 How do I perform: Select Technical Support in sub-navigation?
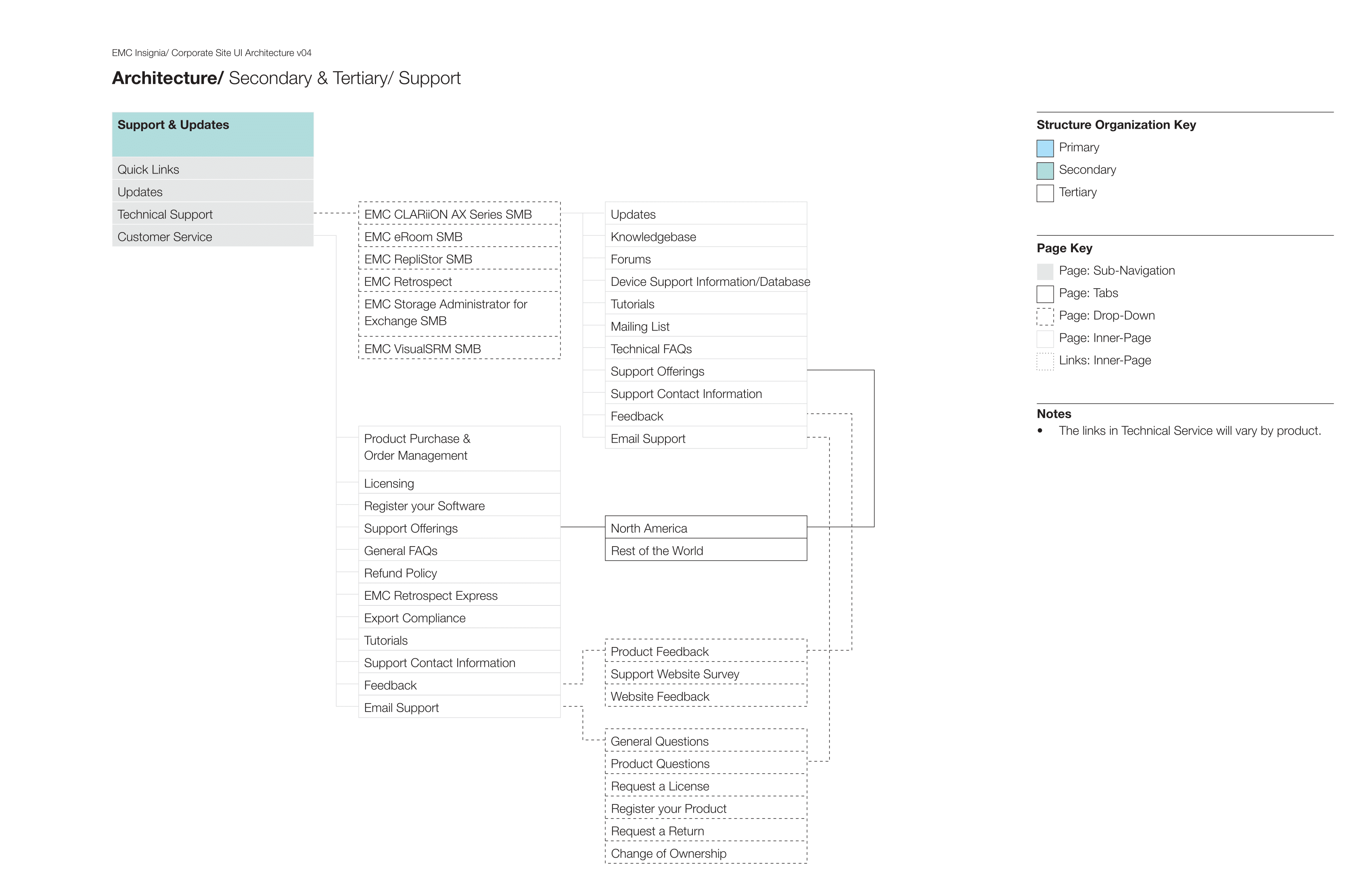point(213,214)
